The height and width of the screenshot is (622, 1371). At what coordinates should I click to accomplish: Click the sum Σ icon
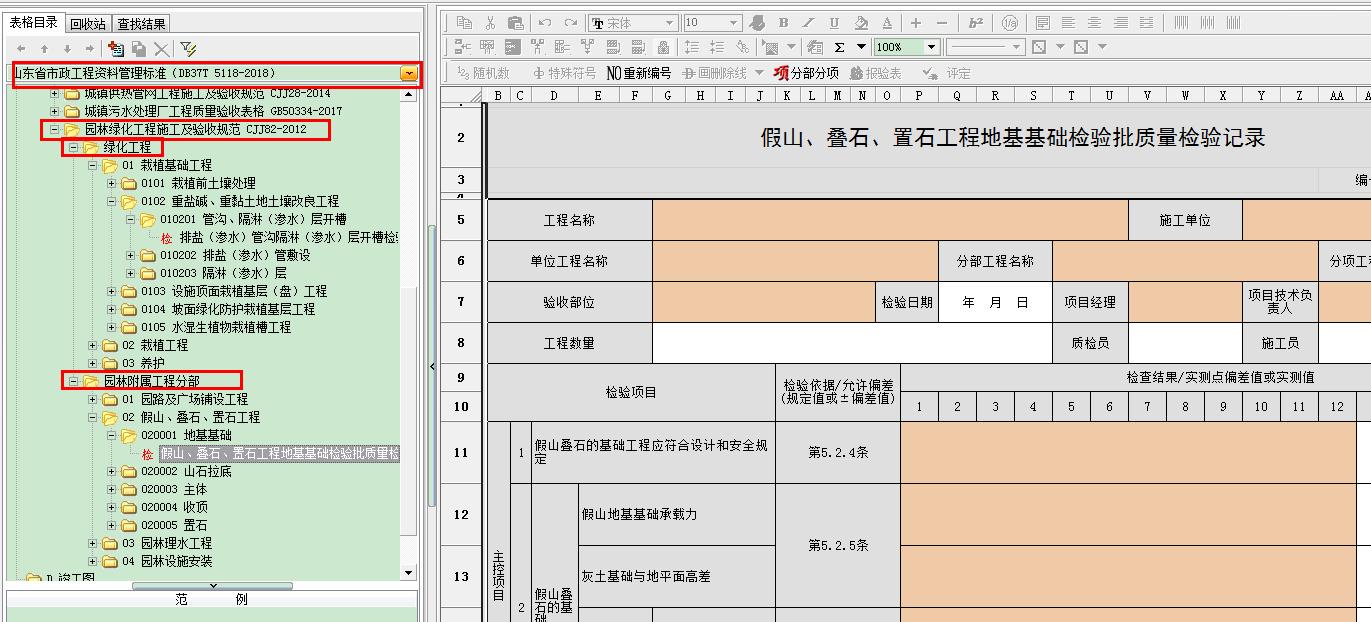(839, 47)
